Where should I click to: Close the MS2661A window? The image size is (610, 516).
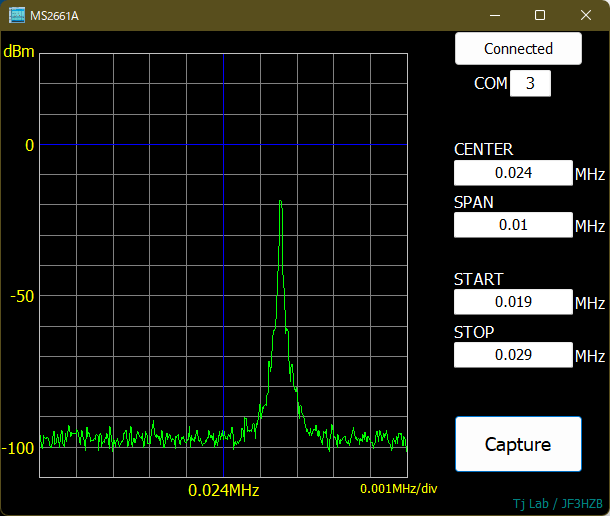pyautogui.click(x=586, y=15)
